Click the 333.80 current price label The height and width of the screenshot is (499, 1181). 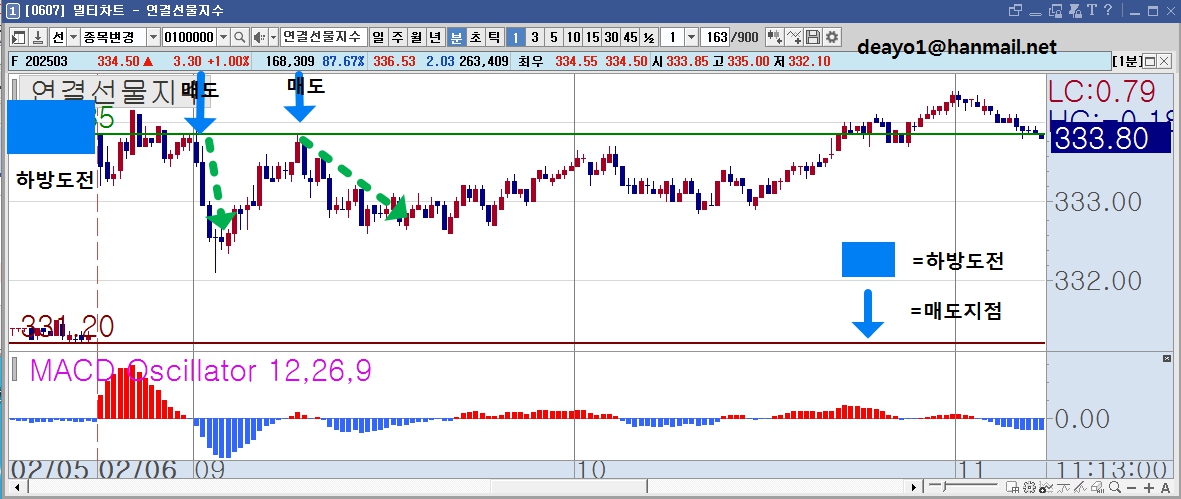point(1109,139)
